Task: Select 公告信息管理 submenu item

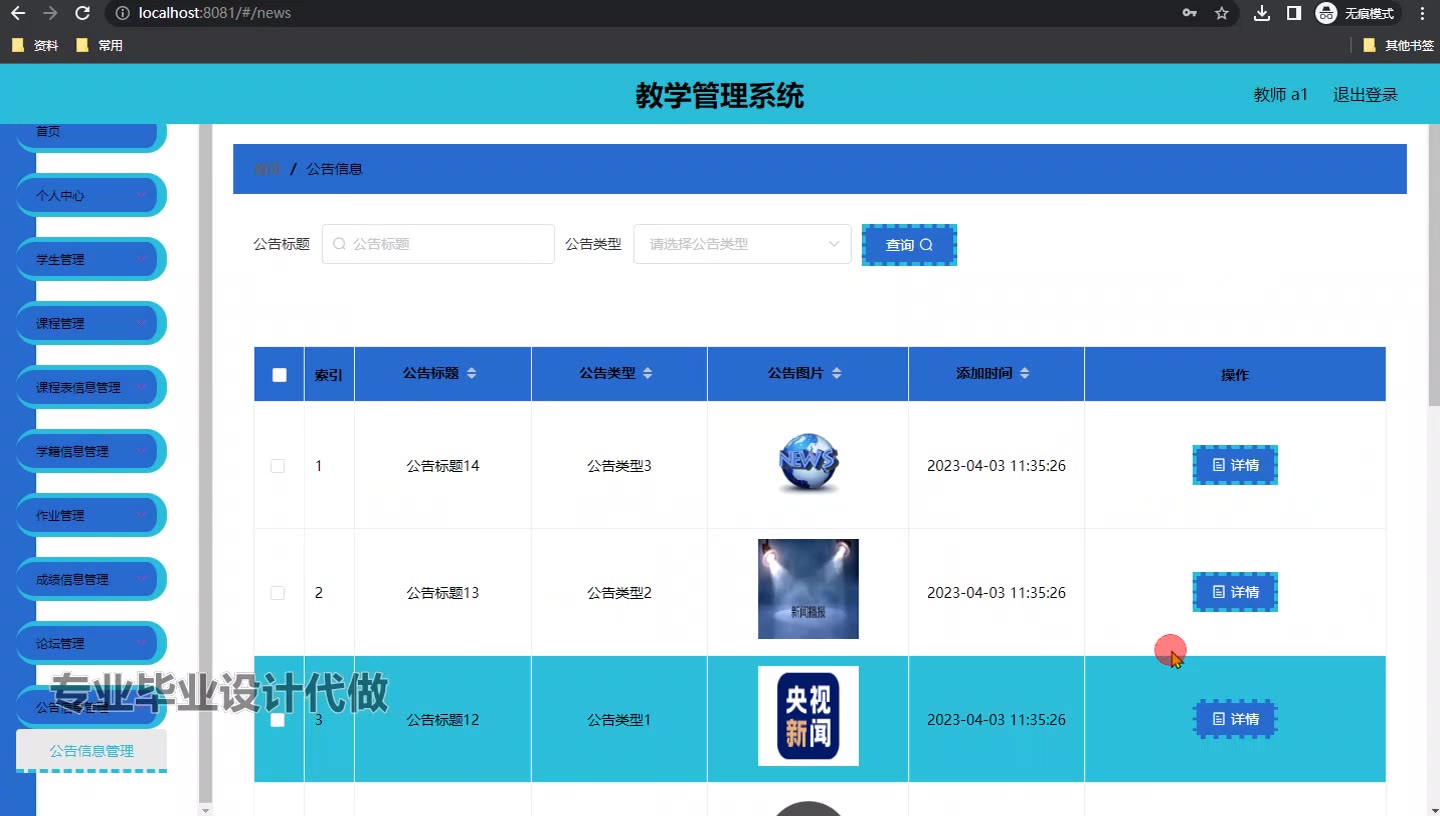Action: point(91,751)
